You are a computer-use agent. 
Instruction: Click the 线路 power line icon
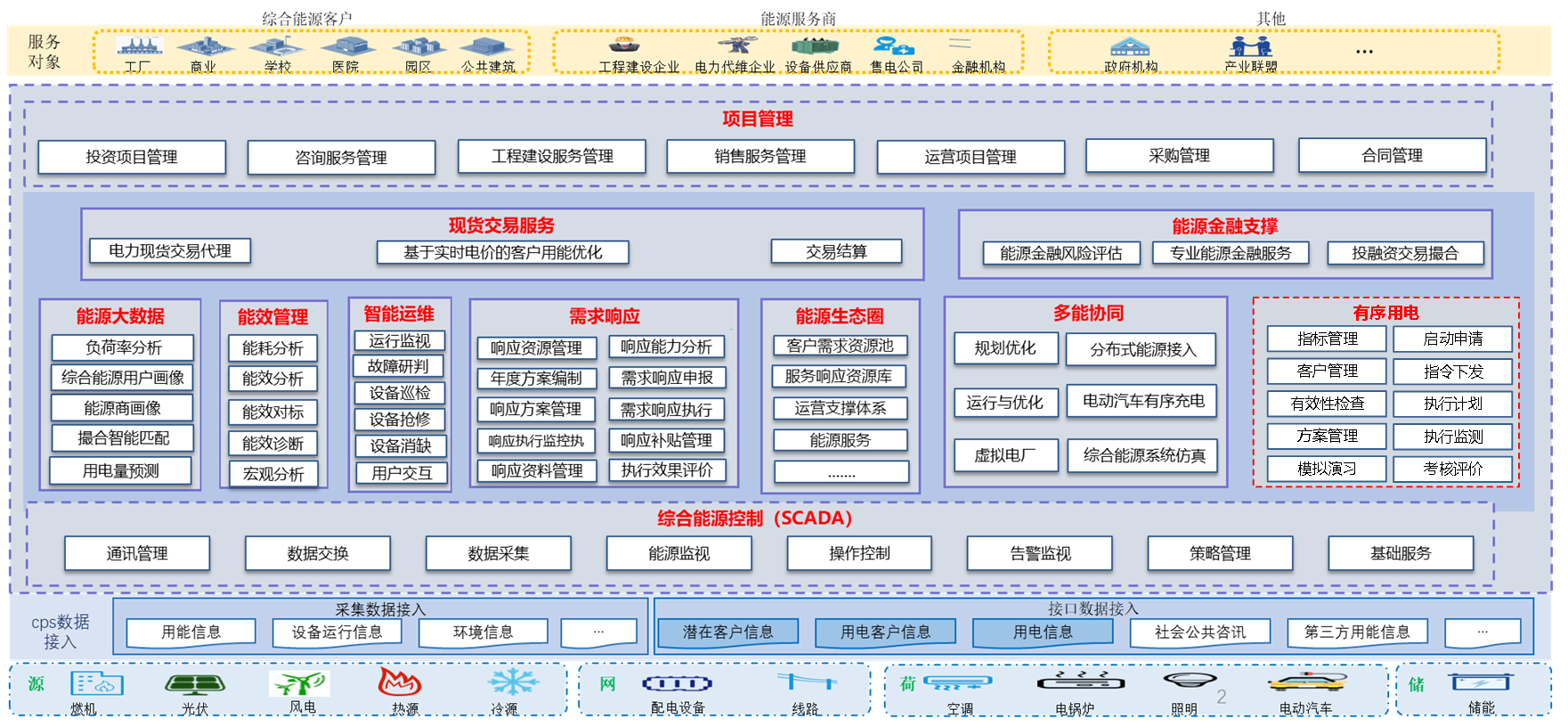tap(807, 682)
